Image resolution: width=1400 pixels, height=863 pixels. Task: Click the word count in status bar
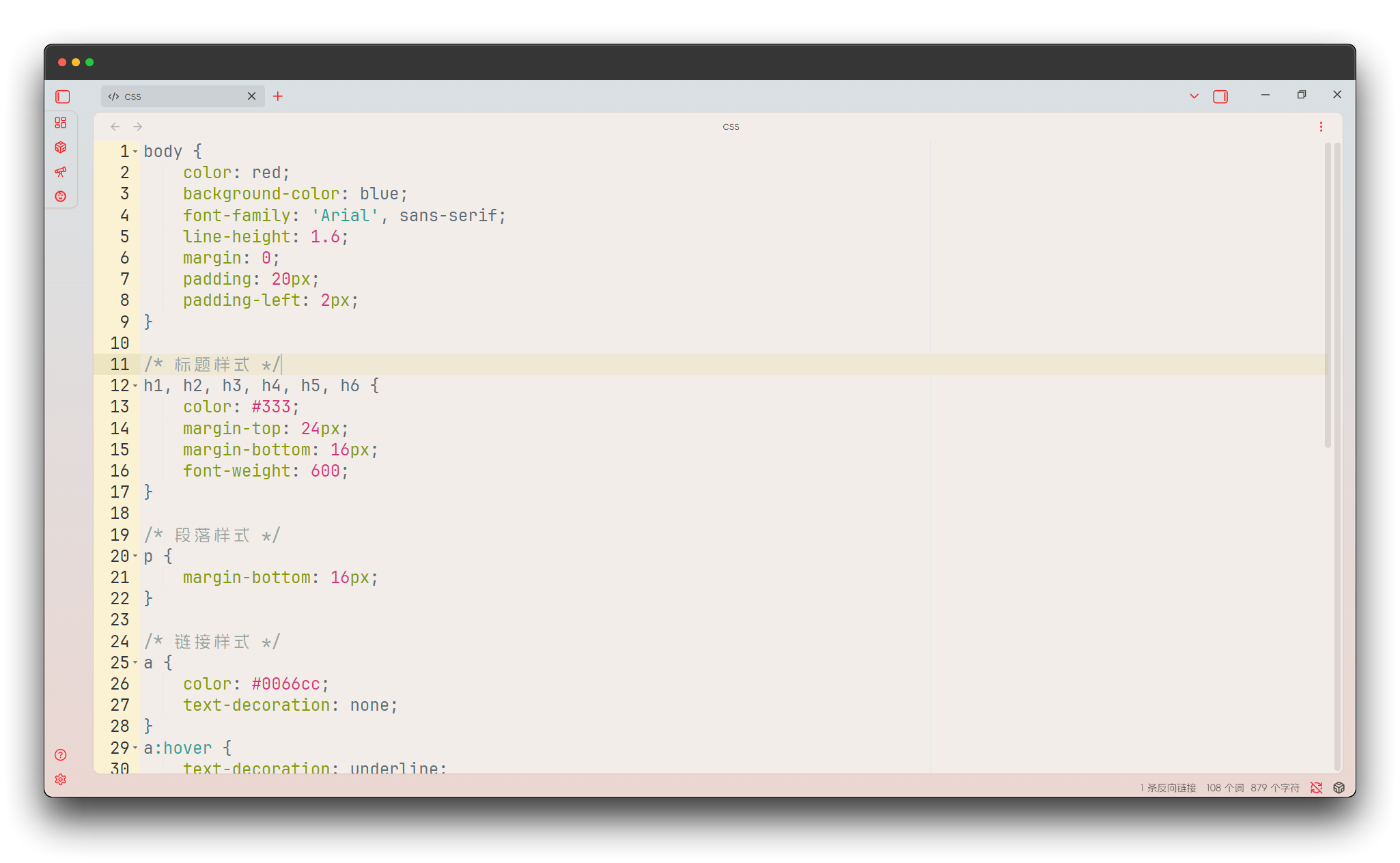tap(1224, 787)
